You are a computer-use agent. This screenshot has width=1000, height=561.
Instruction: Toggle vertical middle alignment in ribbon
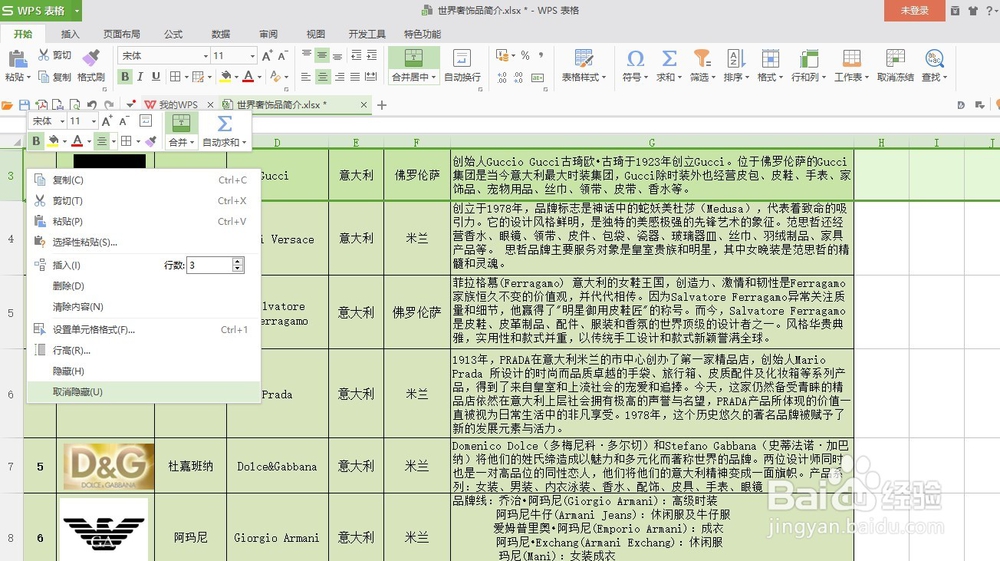pos(322,55)
